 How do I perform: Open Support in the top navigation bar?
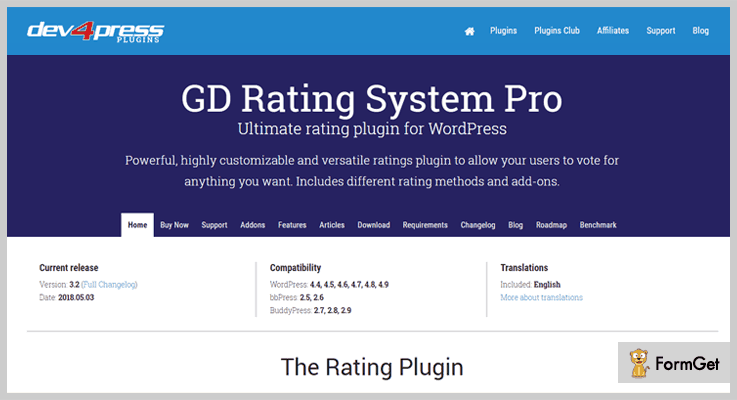click(660, 31)
